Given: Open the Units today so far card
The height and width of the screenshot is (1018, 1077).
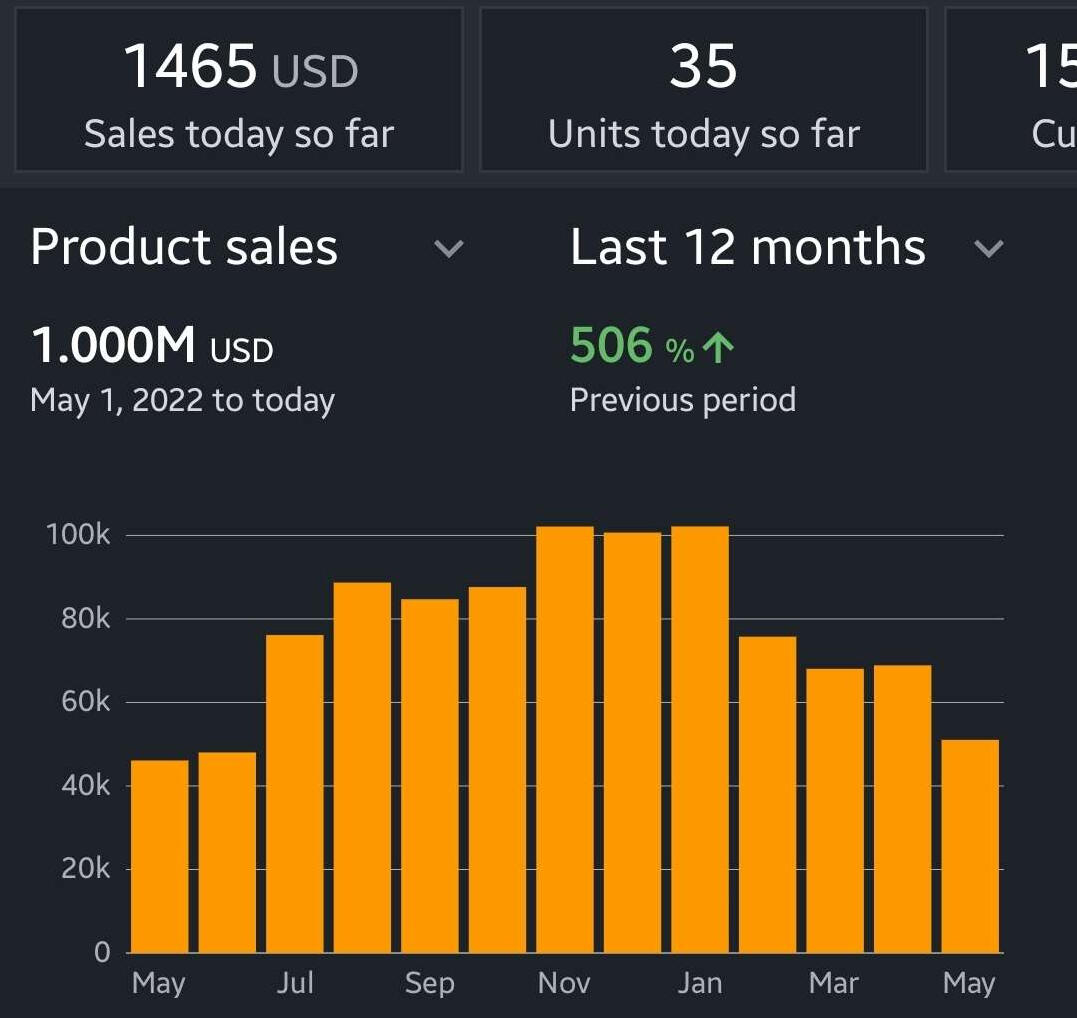Looking at the screenshot, I should point(704,90).
